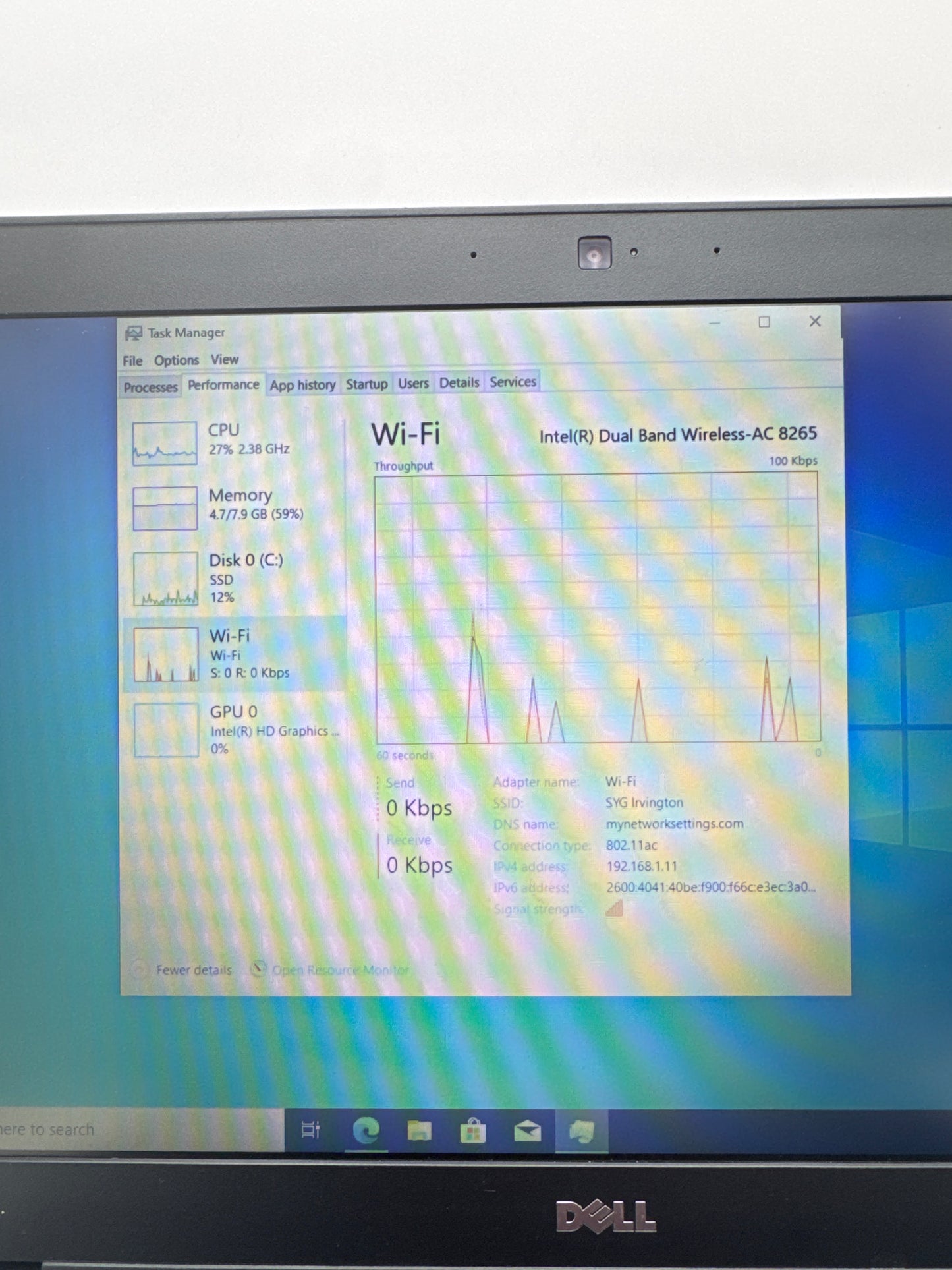Select the CPU performance graph thumbnail
Screen dimensions: 952x1270
[165, 444]
